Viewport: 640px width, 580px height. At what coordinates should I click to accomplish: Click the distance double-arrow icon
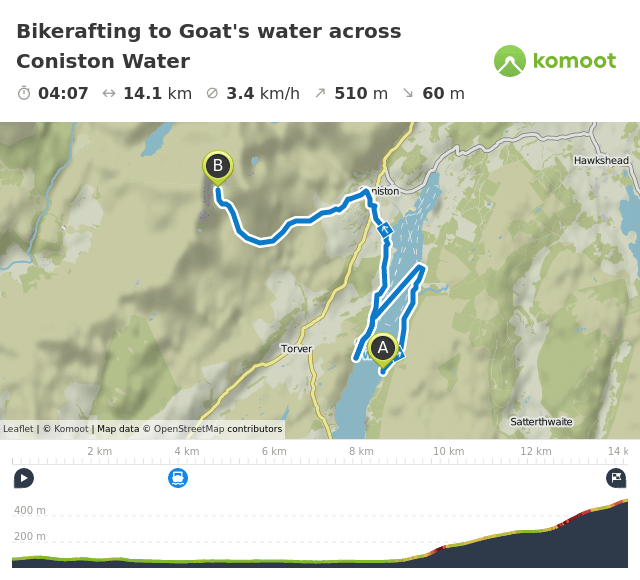109,93
